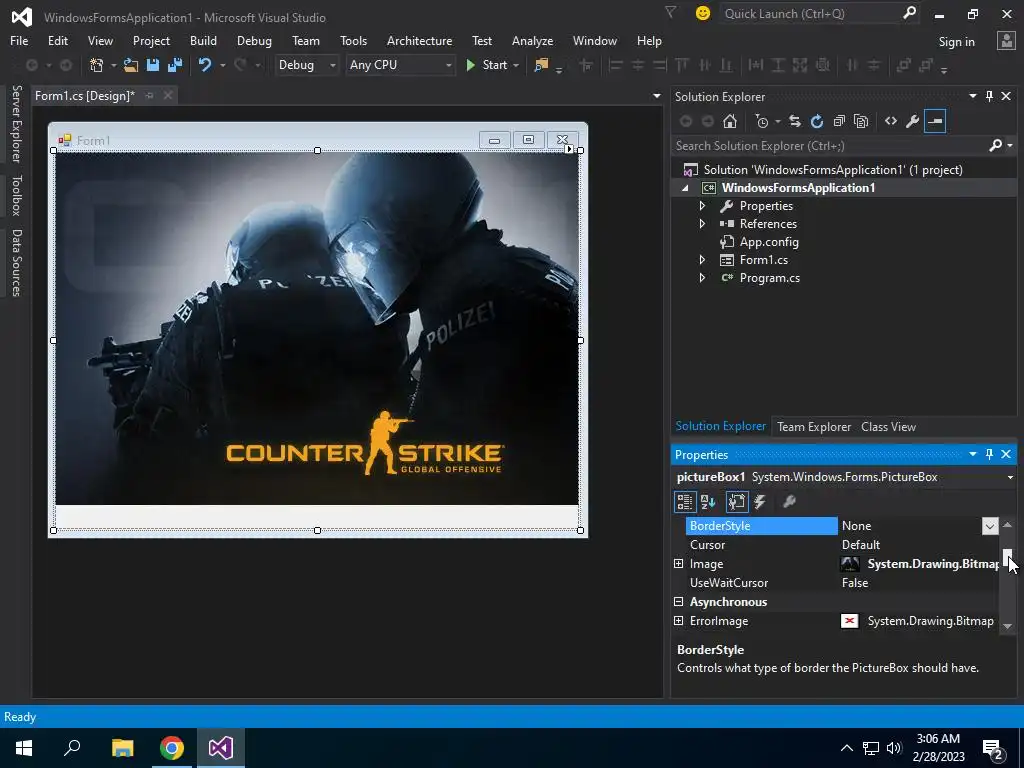The image size is (1024, 768).
Task: Collapse All in Solution Explorer toolbar
Action: 839,121
